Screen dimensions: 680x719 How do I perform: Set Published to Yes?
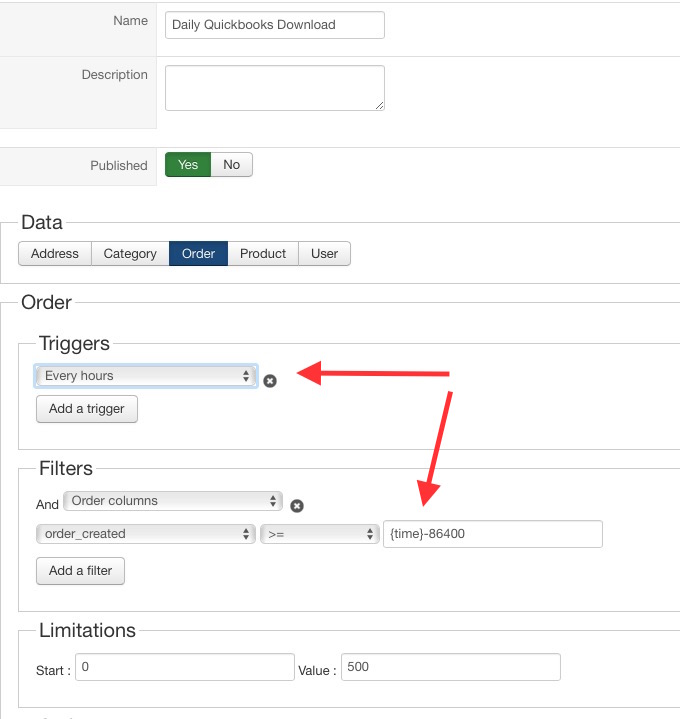[x=188, y=165]
